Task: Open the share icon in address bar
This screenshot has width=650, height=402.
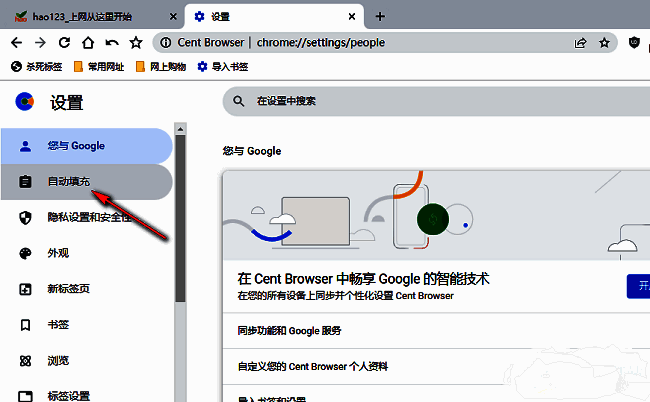Action: pyautogui.click(x=580, y=43)
